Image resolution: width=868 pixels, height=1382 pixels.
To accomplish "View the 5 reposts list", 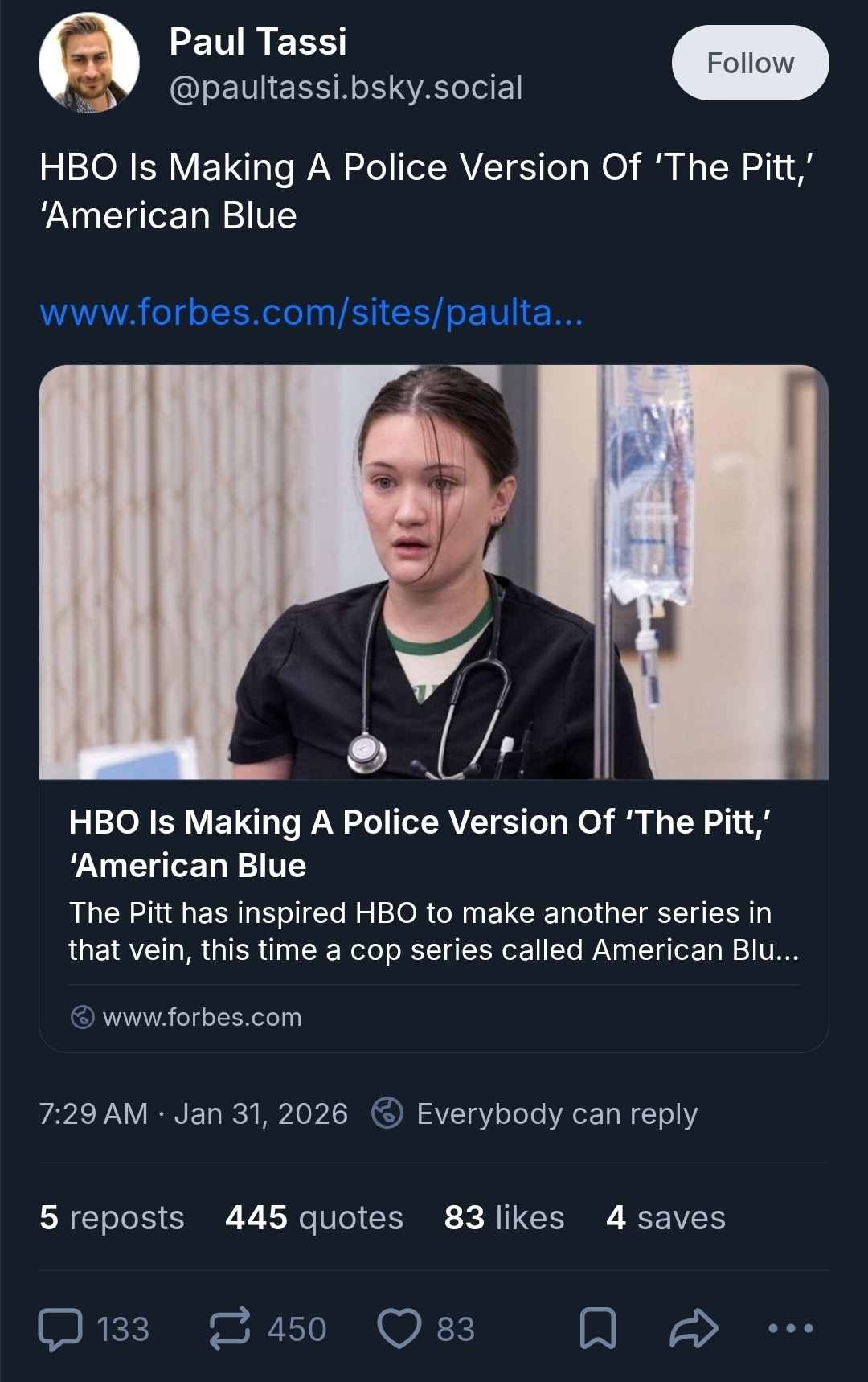I will [112, 1217].
